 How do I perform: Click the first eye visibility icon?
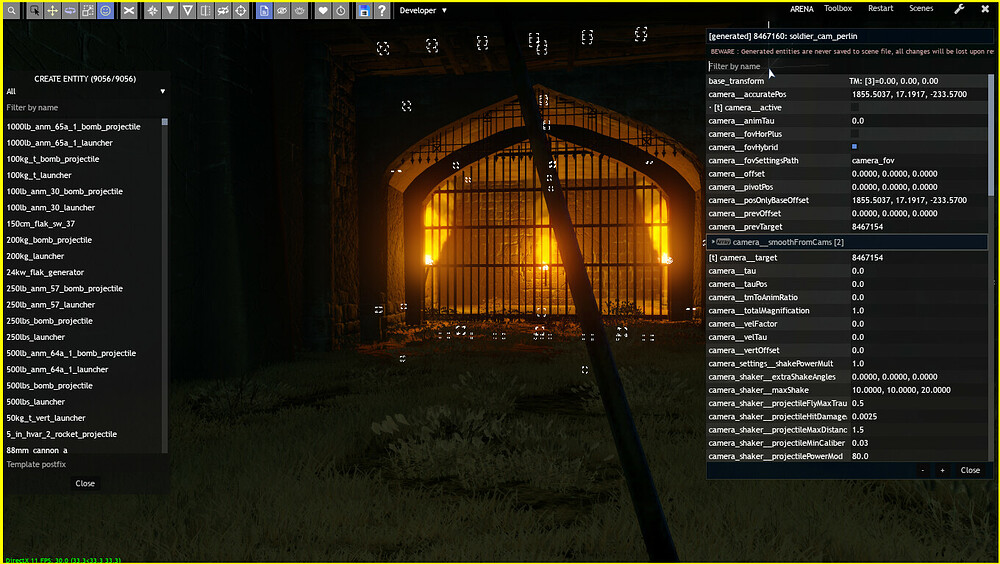[x=282, y=10]
